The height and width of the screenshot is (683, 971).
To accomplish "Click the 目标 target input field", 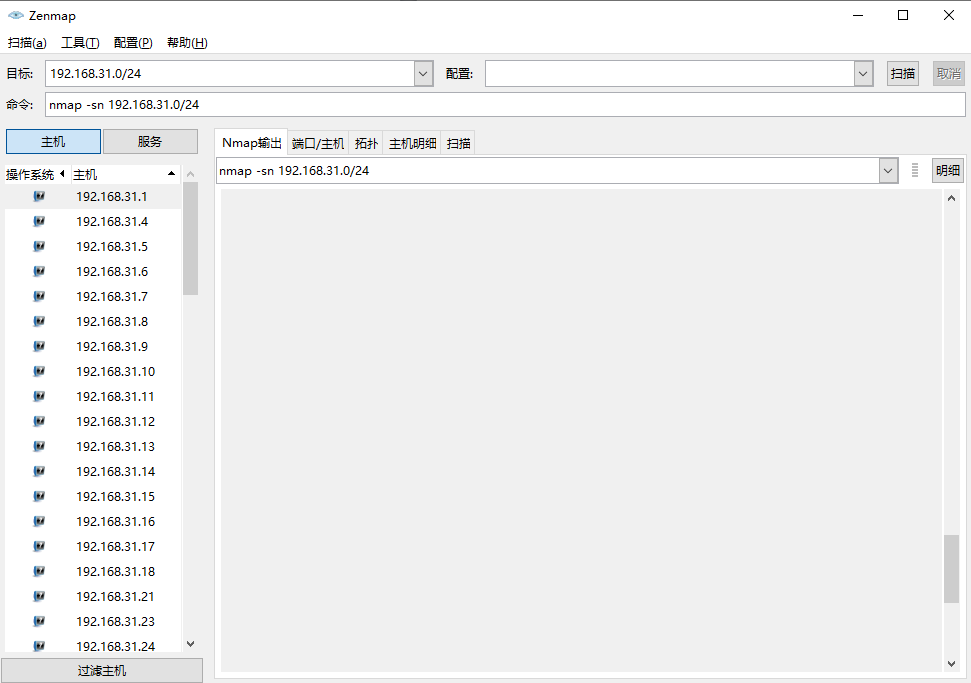I will pyautogui.click(x=230, y=74).
